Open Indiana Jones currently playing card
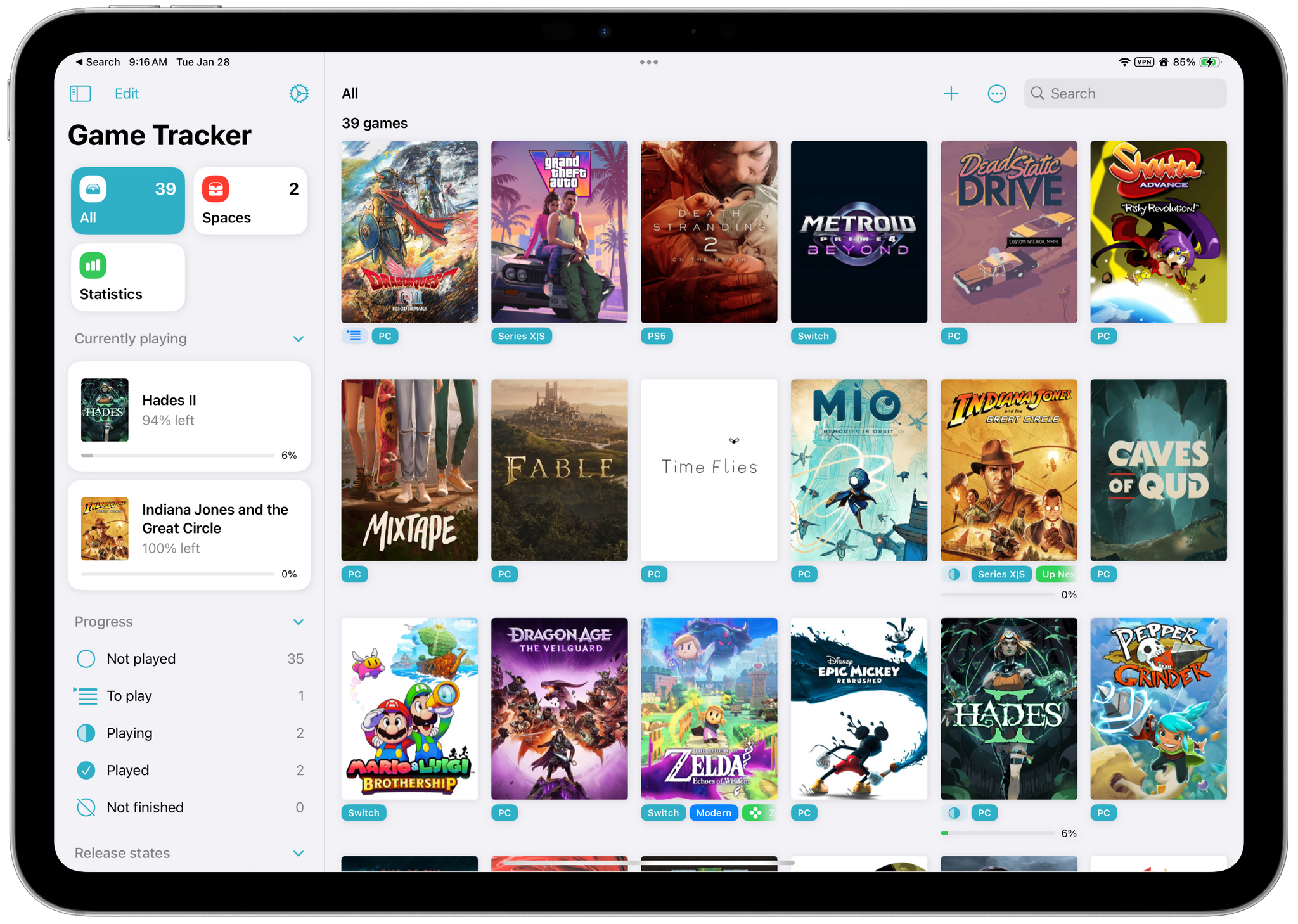Viewport: 1298px width, 924px height. click(190, 535)
